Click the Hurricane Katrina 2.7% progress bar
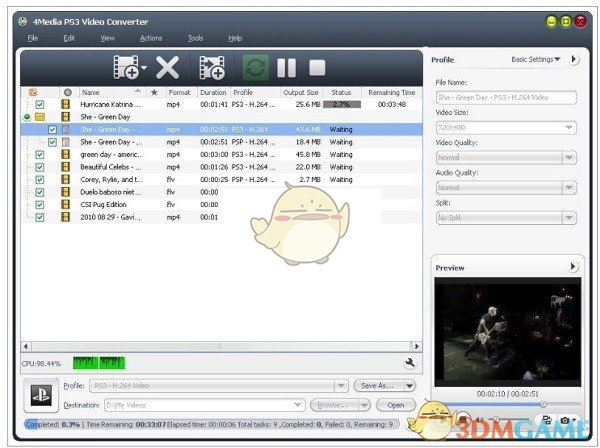Screen dimensions: 600x448 click(x=342, y=104)
